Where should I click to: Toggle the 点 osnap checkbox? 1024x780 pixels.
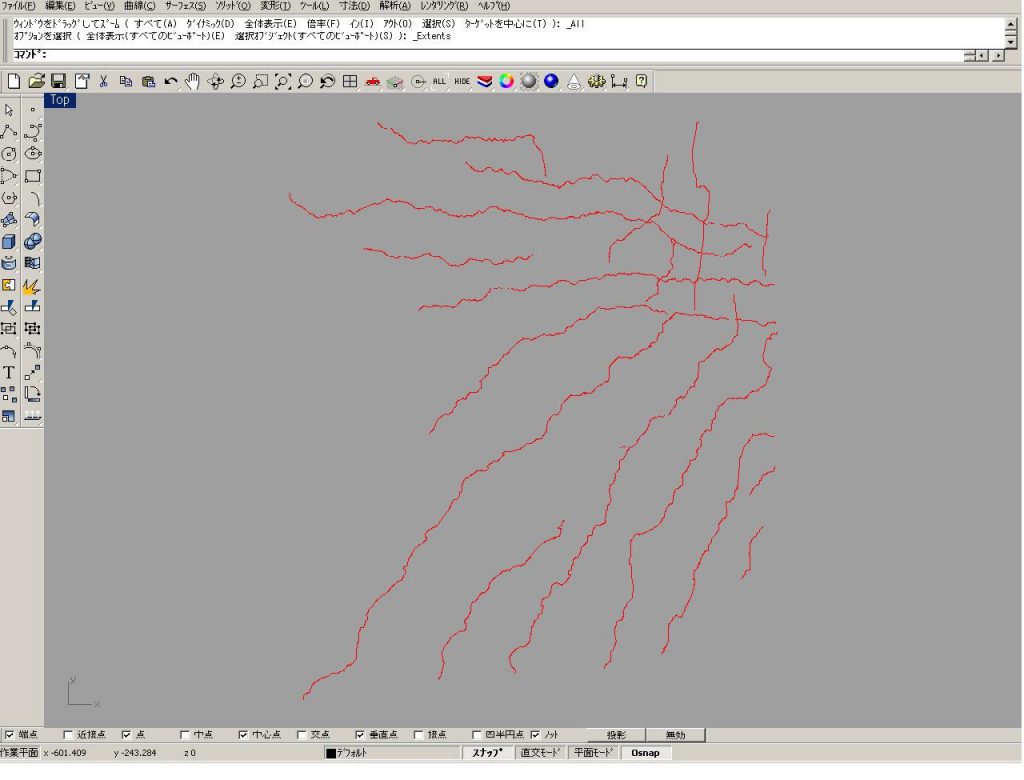pos(126,735)
